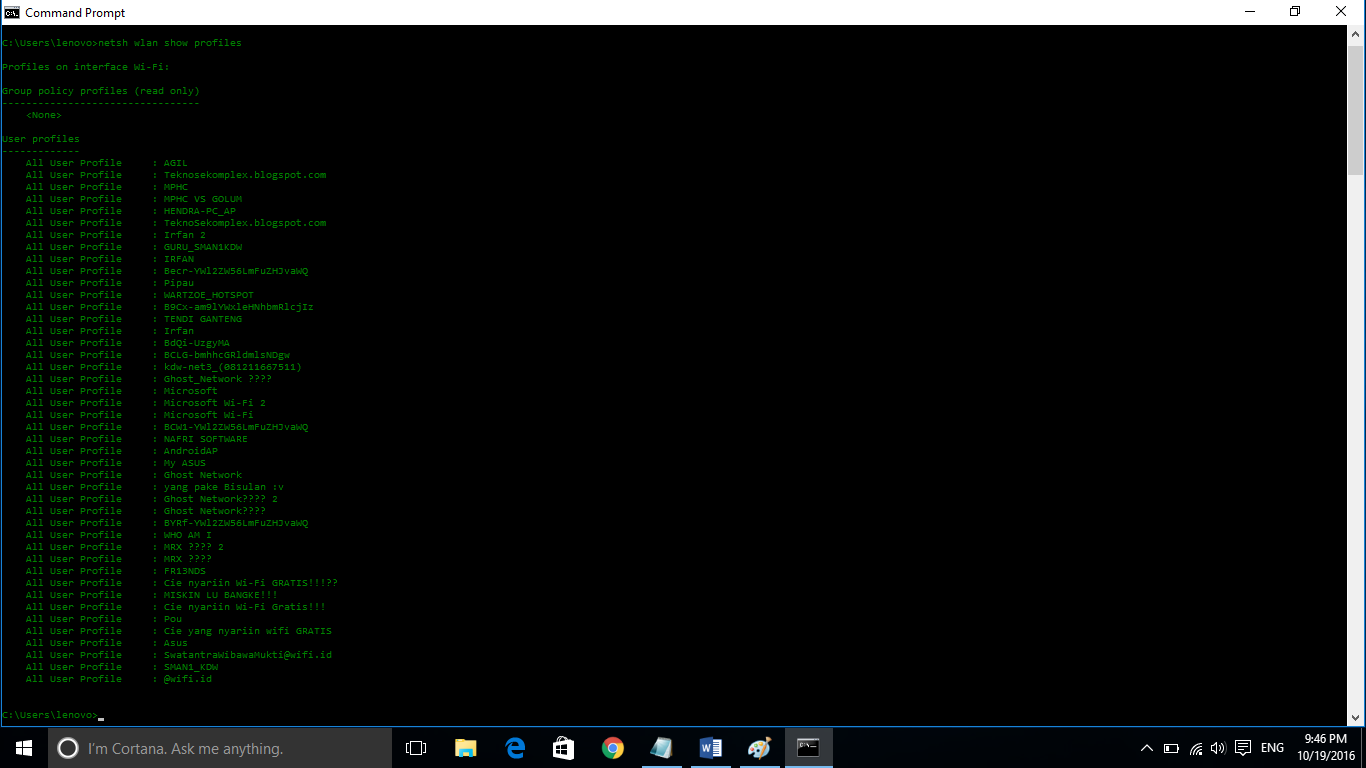Open the Windows Store from the taskbar
The image size is (1366, 768).
pos(563,747)
